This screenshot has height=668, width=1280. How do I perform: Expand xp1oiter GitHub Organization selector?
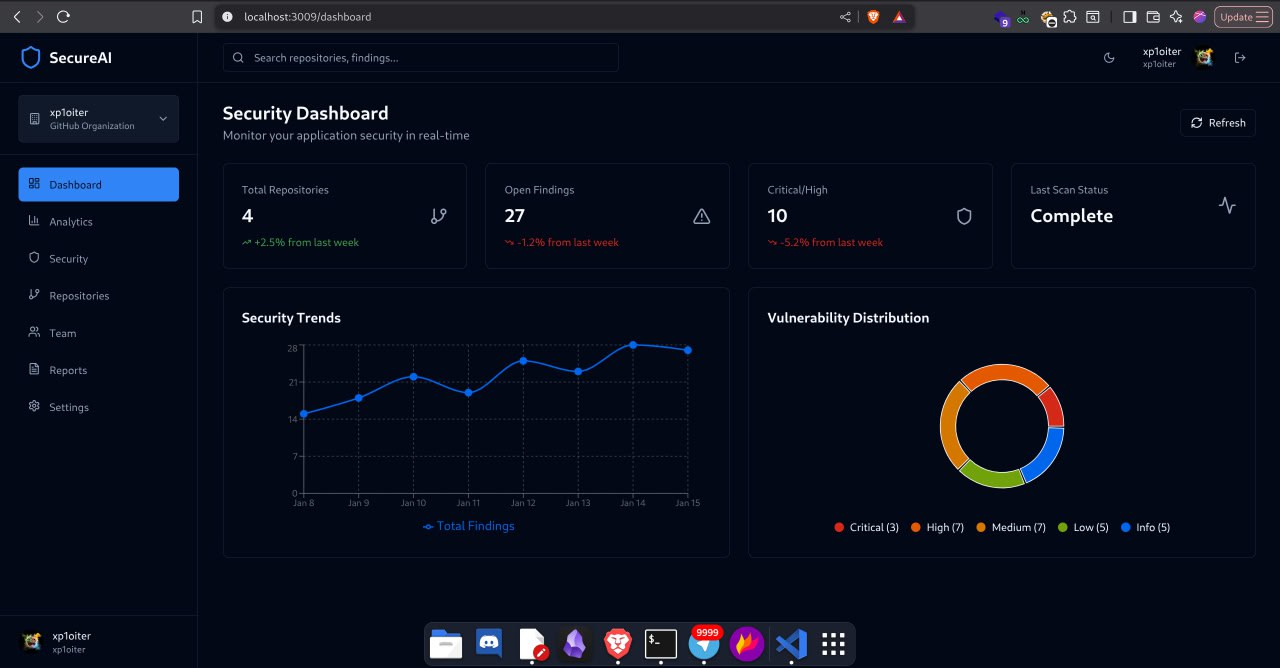point(98,119)
